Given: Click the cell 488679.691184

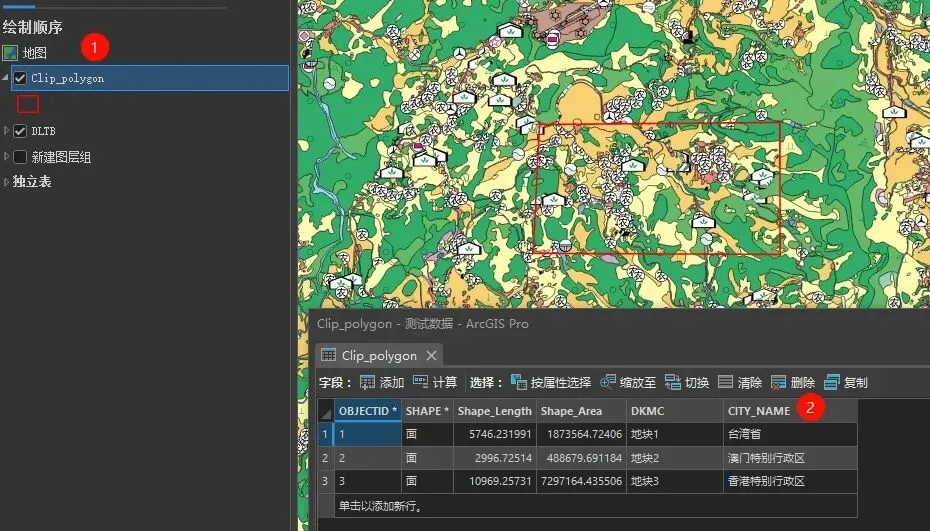Looking at the screenshot, I should tap(581, 457).
